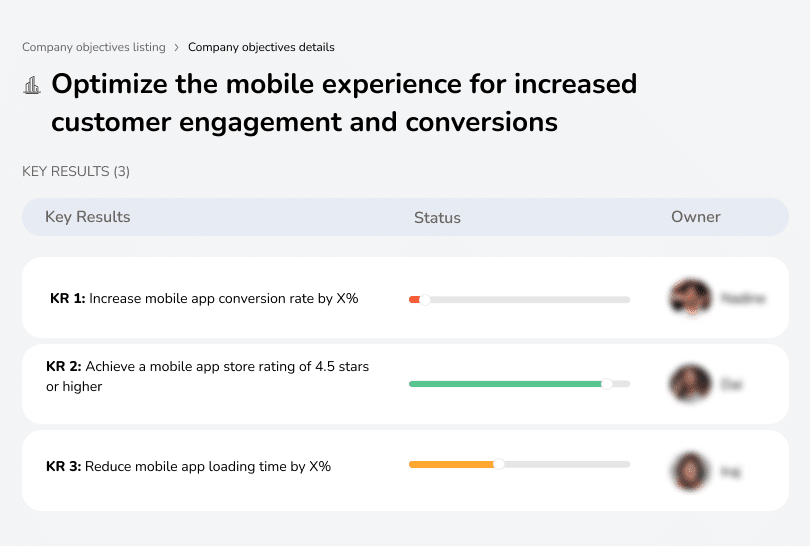Screen dimensions: 810x546
Task: Open KR 1 about mobile app conversion rate
Action: click(204, 298)
